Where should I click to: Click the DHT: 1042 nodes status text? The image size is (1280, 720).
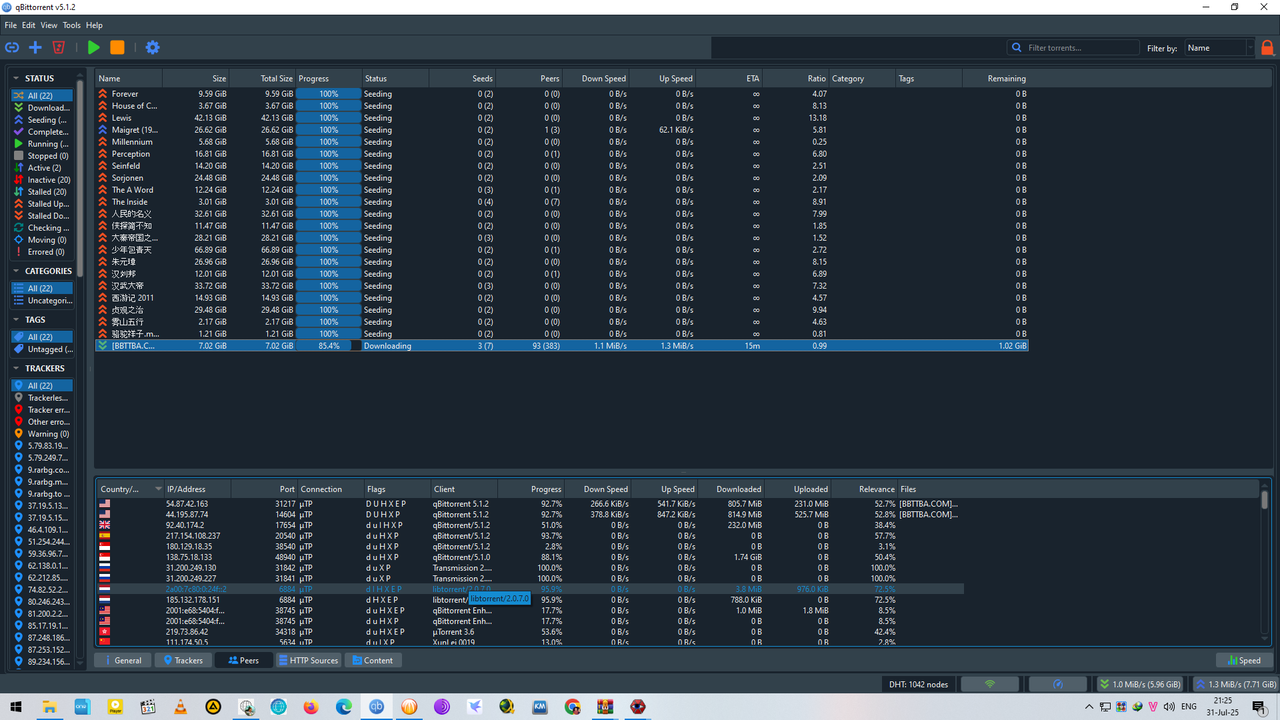point(920,685)
